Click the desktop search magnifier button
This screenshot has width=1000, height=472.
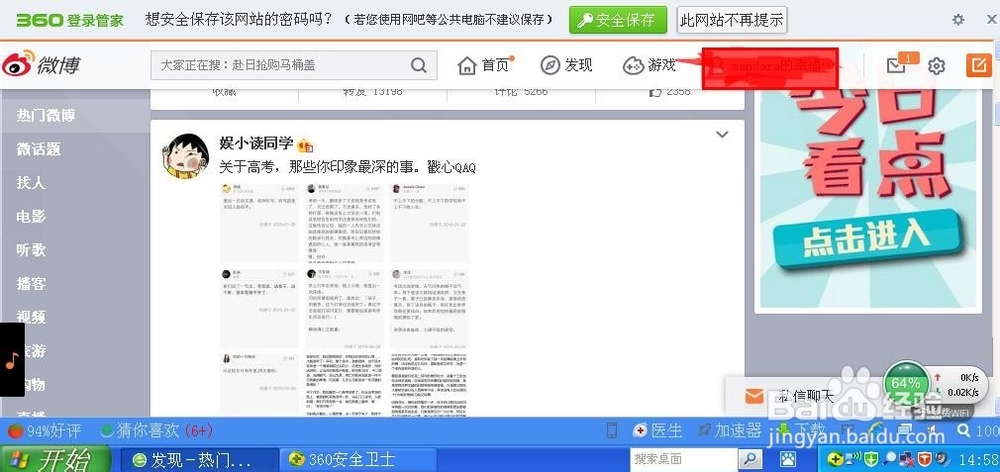point(750,459)
